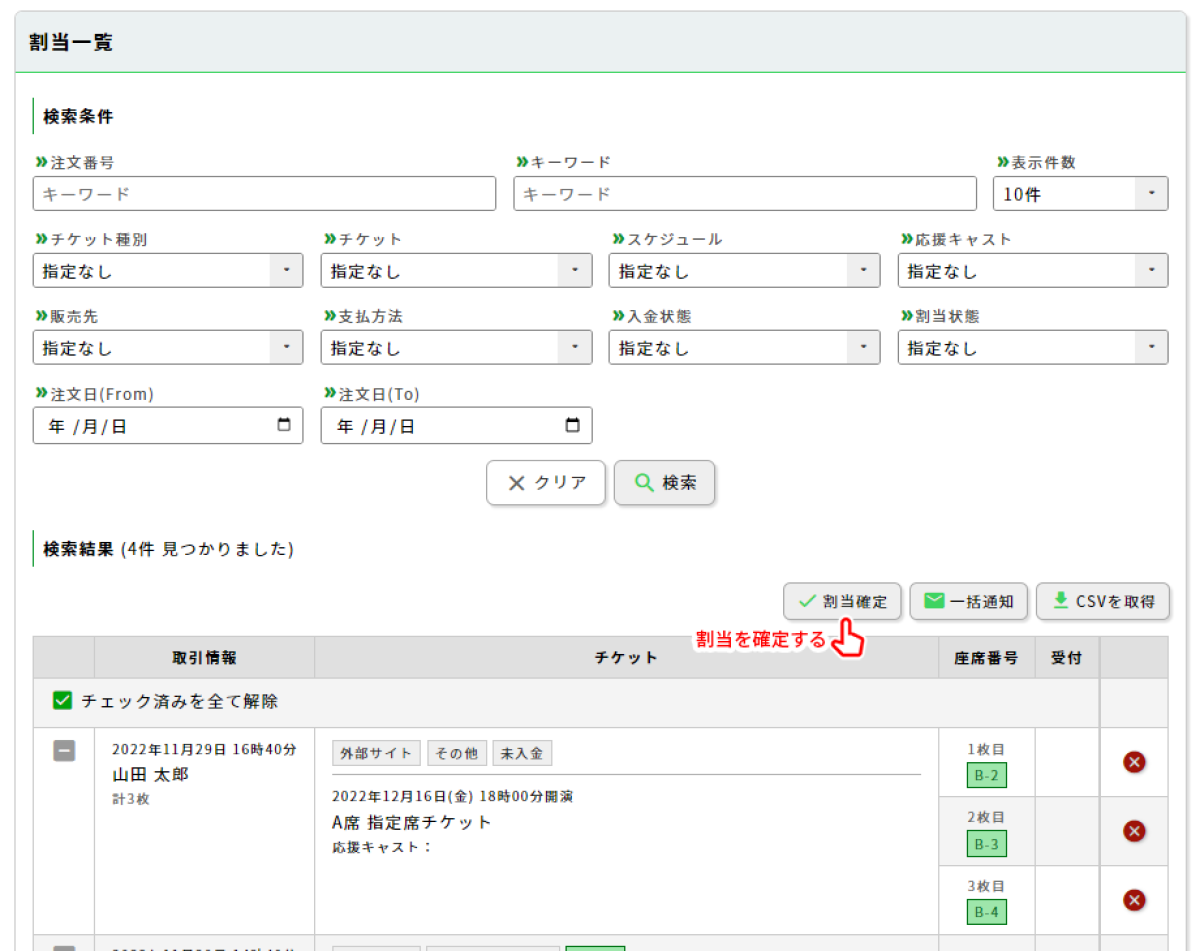Download results with CSVを取得 button
Image resolution: width=1200 pixels, height=951 pixels.
coord(1103,602)
